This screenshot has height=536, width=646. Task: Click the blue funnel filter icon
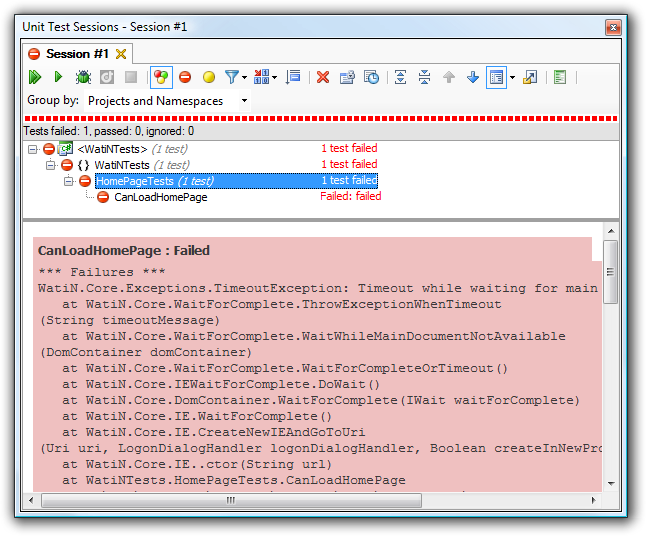232,77
